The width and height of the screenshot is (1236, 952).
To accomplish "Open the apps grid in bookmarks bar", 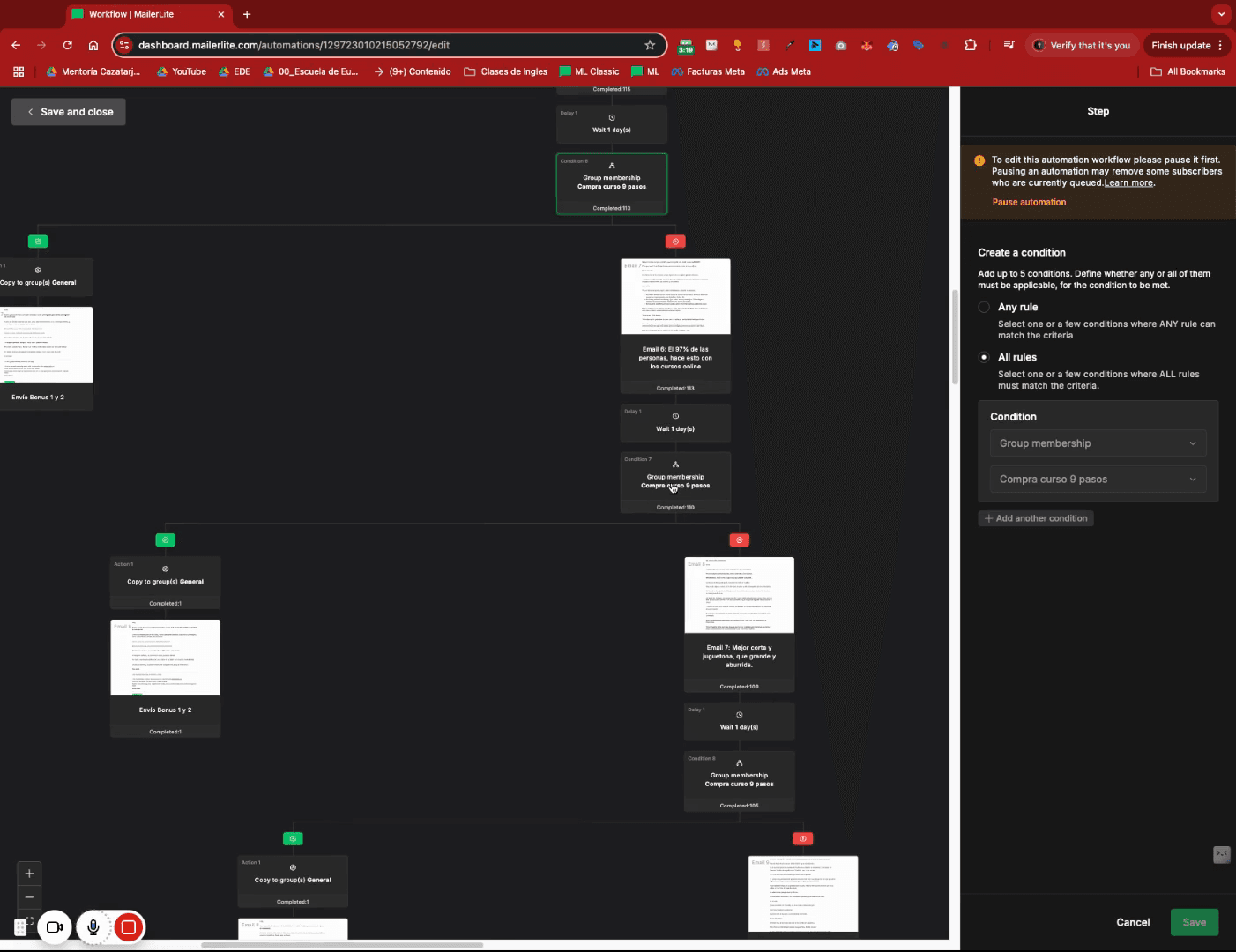I will (x=19, y=71).
